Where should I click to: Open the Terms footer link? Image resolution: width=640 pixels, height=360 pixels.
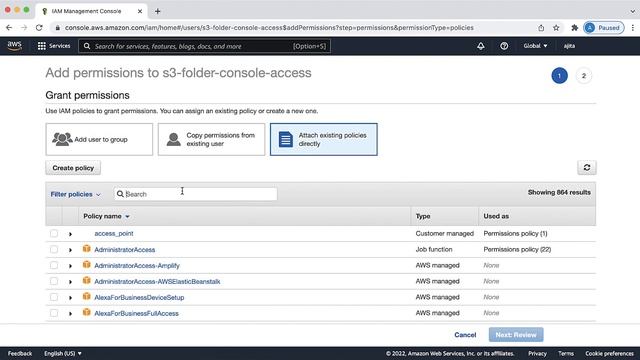coord(566,353)
